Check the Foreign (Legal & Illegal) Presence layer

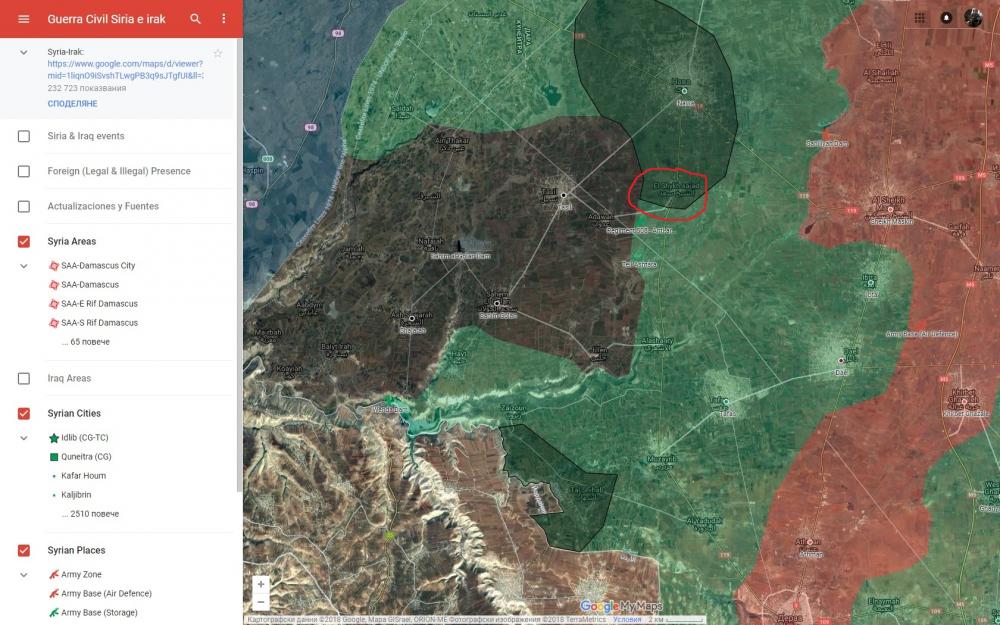coord(24,171)
